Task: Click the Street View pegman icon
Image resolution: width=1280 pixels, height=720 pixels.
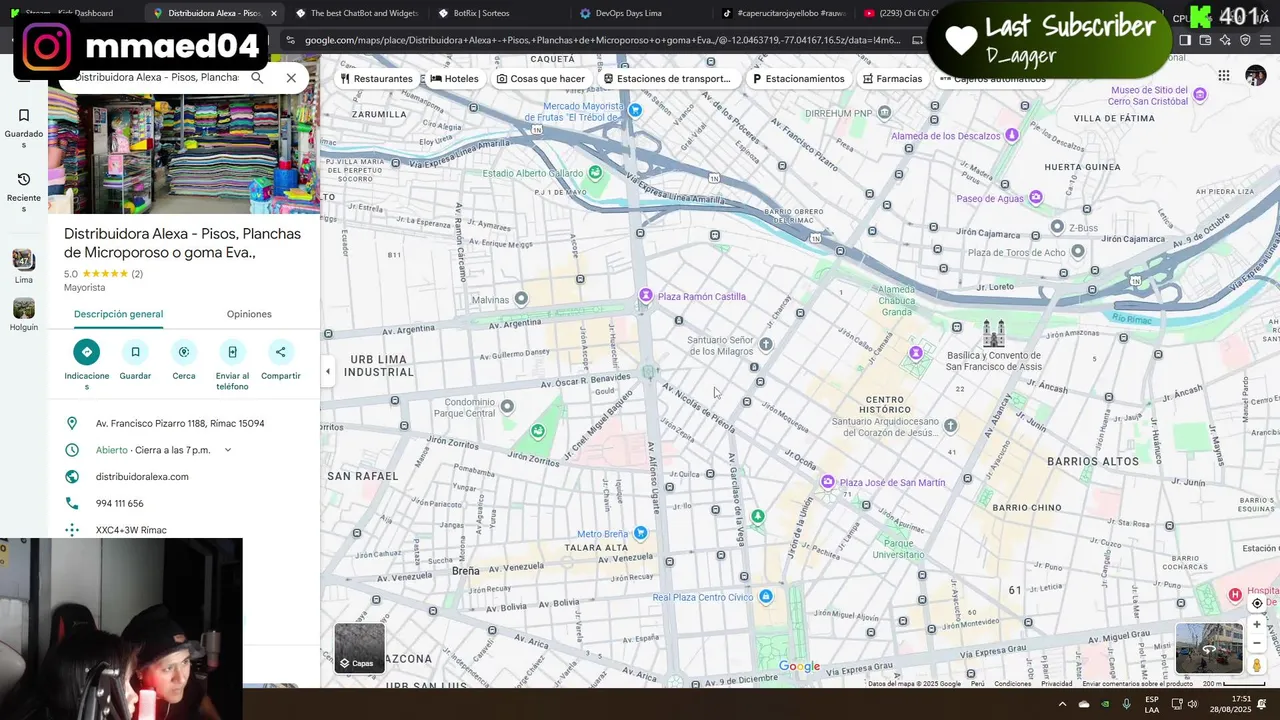Action: tap(1257, 665)
